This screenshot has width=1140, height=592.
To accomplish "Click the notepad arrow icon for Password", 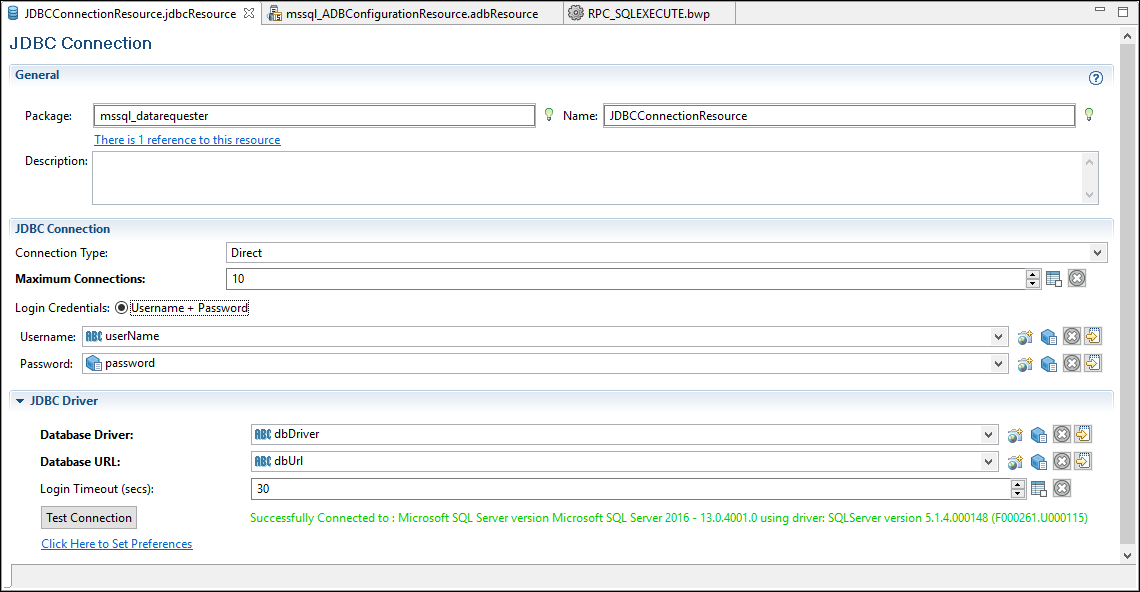I will tap(1093, 363).
